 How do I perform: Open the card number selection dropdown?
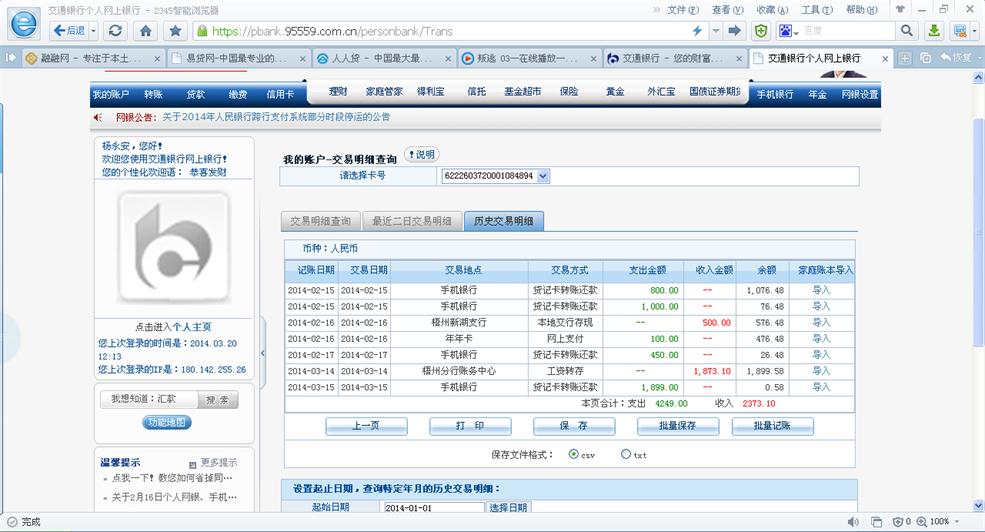(543, 176)
